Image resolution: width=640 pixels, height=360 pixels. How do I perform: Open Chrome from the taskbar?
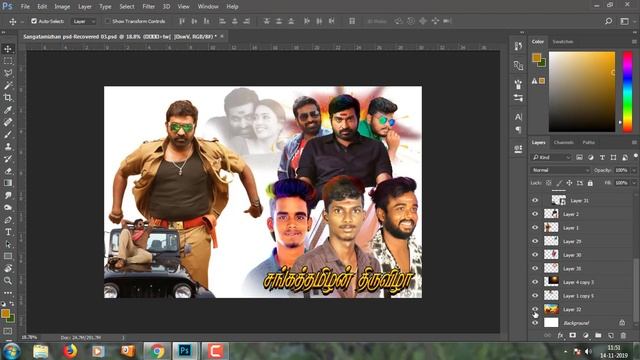click(x=157, y=351)
